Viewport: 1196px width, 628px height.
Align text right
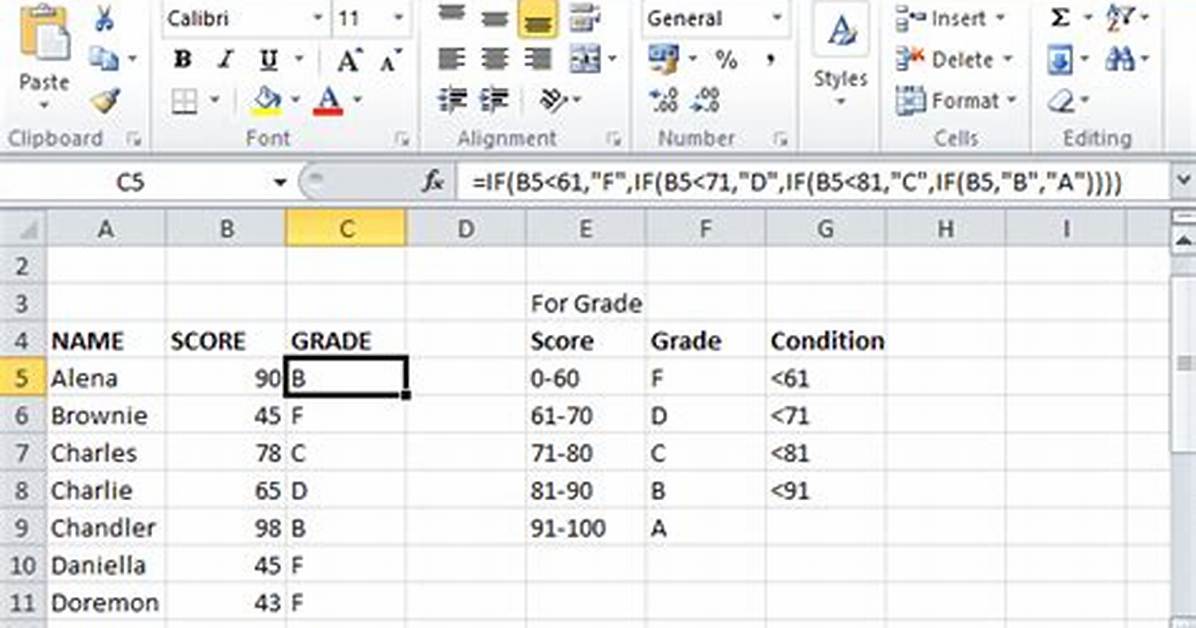point(538,59)
